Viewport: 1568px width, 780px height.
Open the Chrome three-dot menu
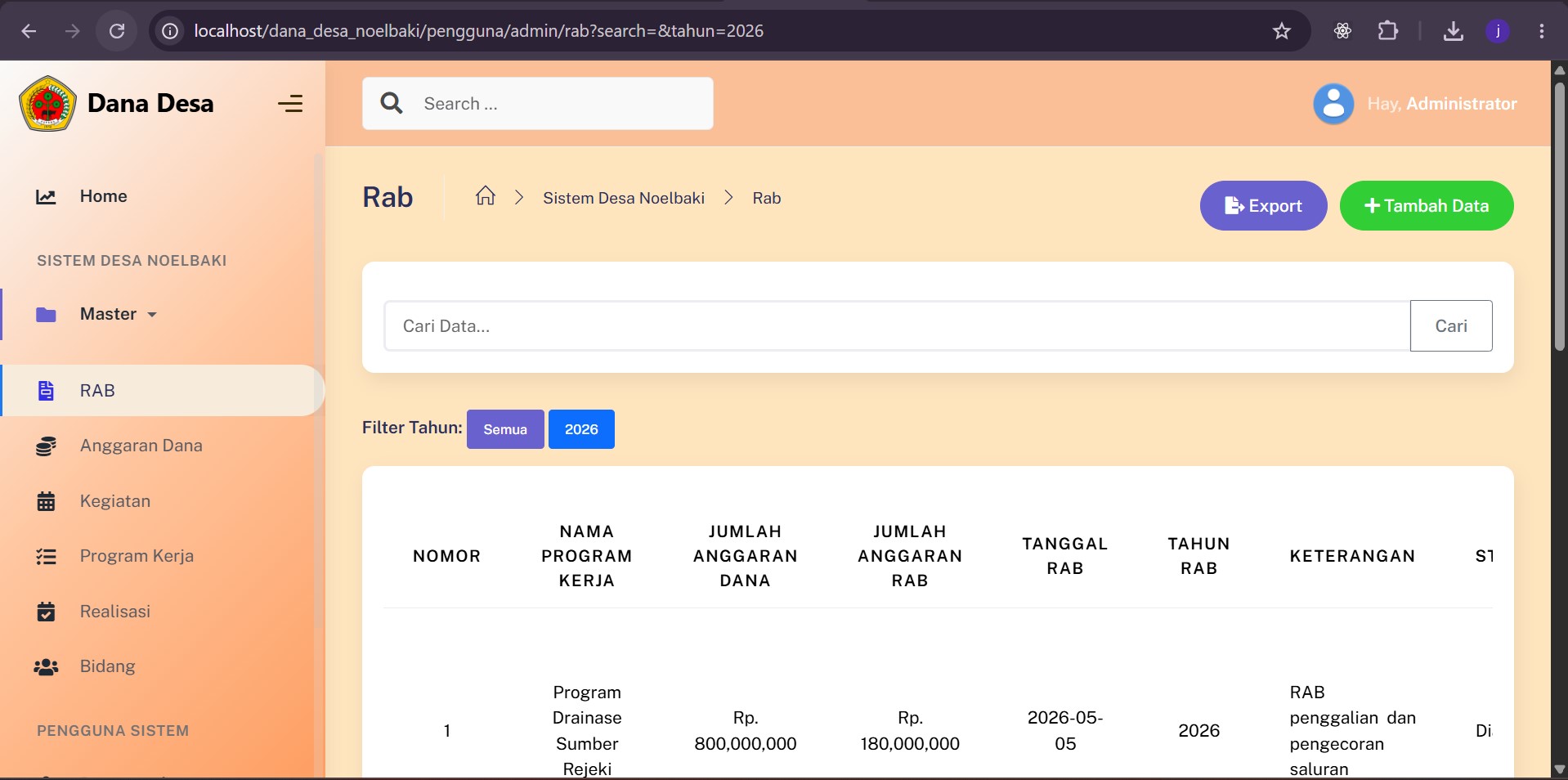(1542, 31)
